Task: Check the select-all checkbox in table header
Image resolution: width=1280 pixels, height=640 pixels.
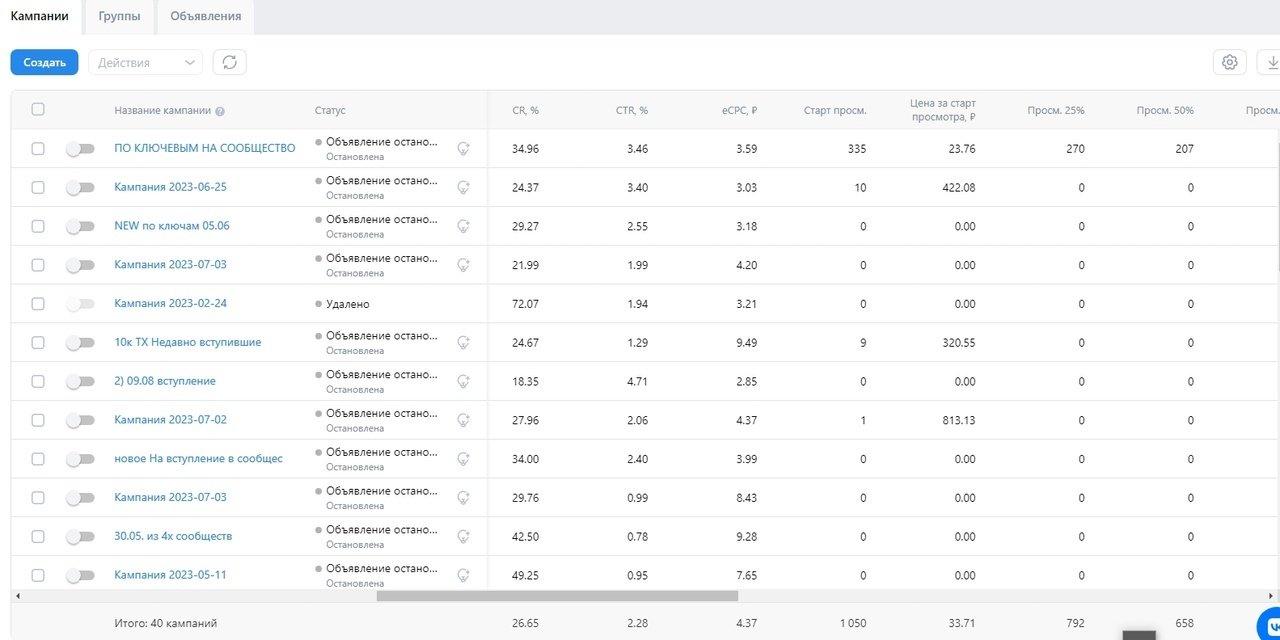Action: (38, 110)
